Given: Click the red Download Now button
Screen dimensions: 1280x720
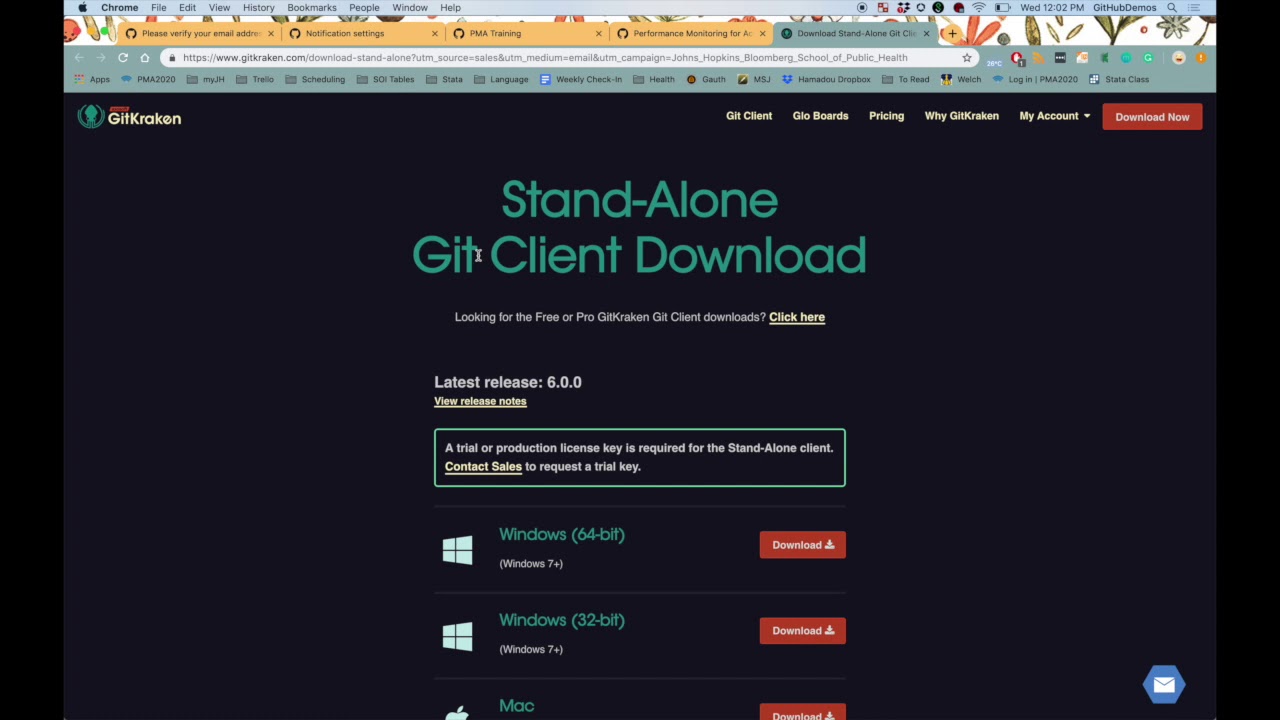Looking at the screenshot, I should pyautogui.click(x=1152, y=117).
